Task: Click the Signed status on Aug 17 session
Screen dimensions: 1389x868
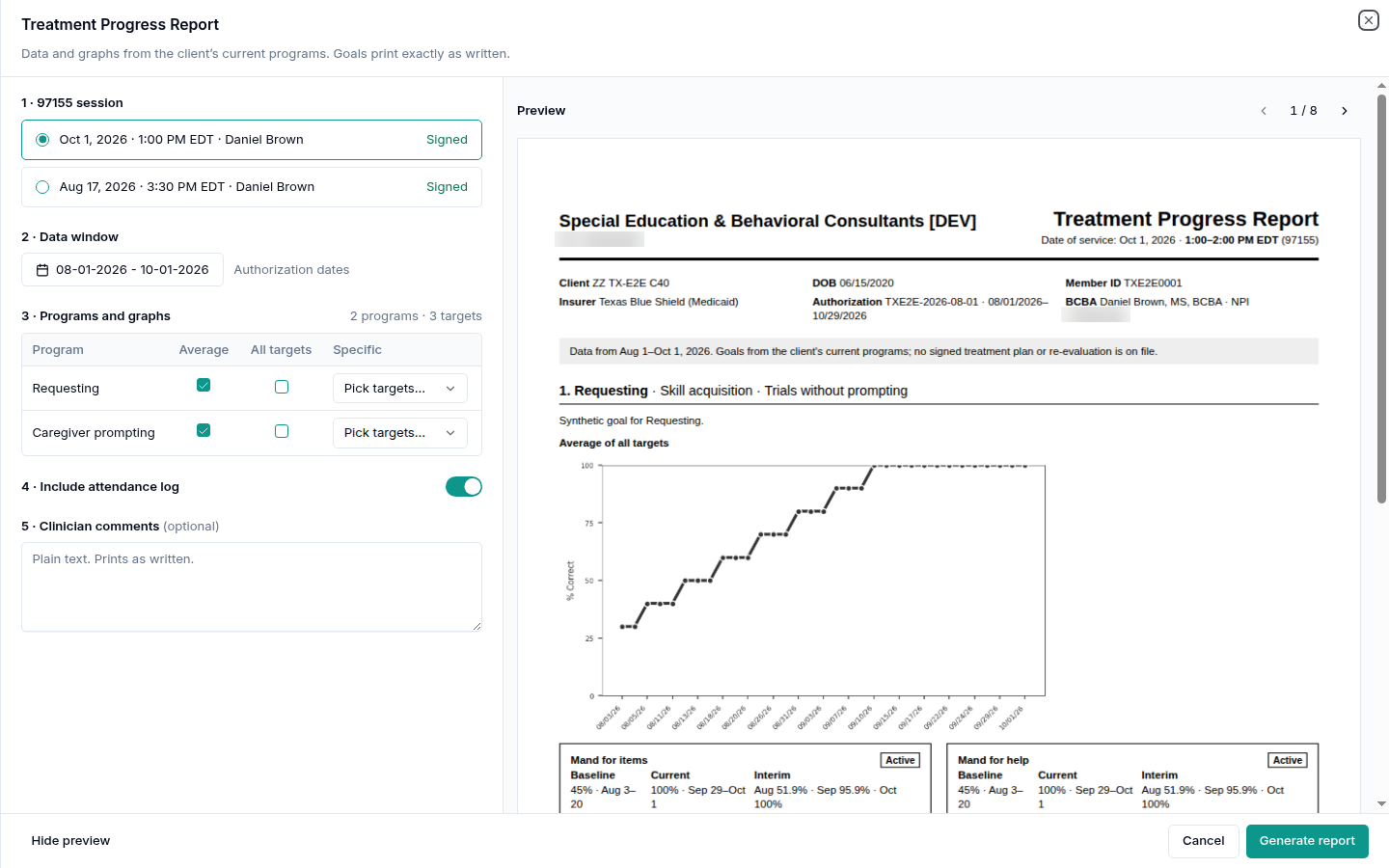Action: point(447,187)
